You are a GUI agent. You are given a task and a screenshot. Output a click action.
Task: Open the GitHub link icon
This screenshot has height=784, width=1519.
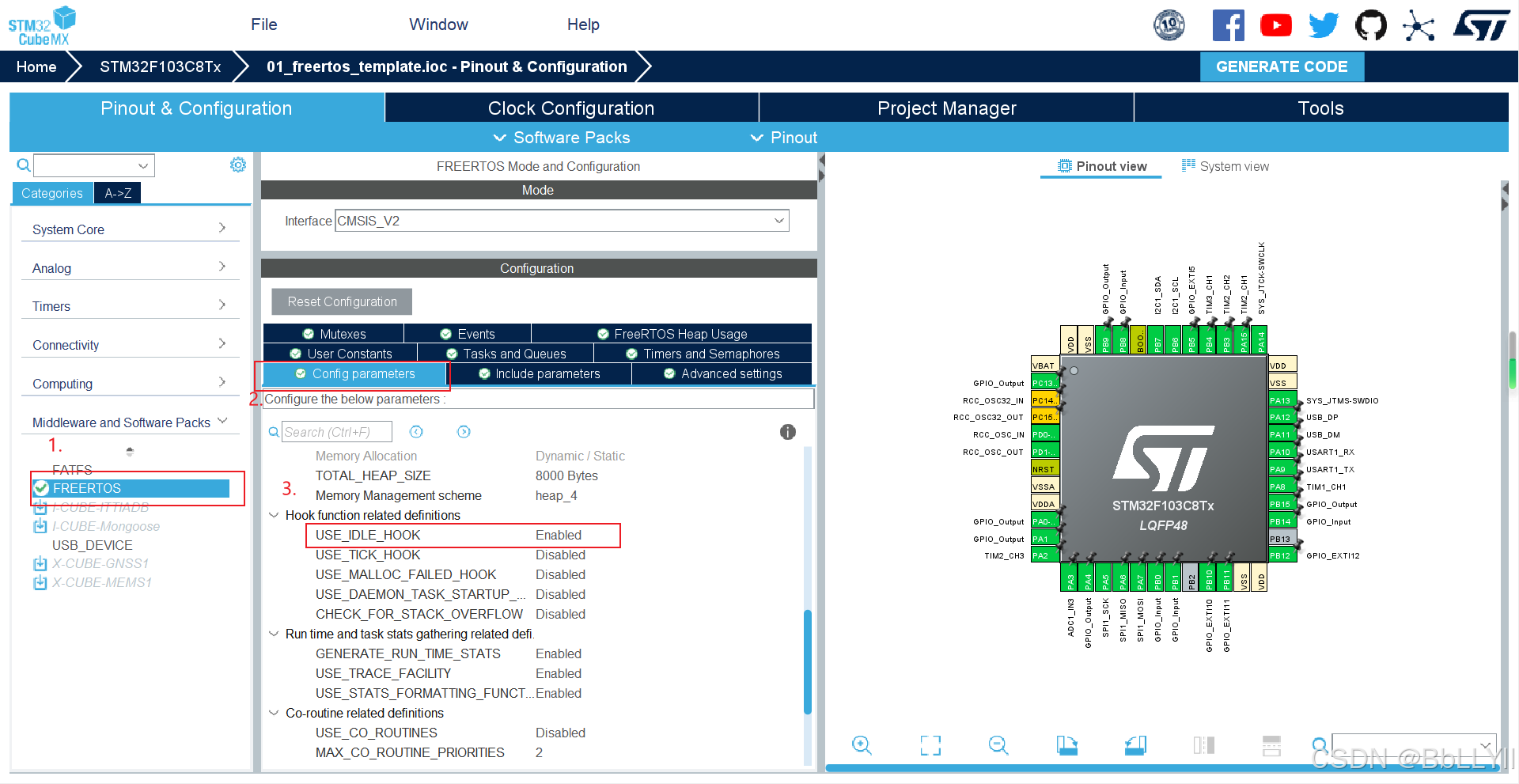point(1370,25)
